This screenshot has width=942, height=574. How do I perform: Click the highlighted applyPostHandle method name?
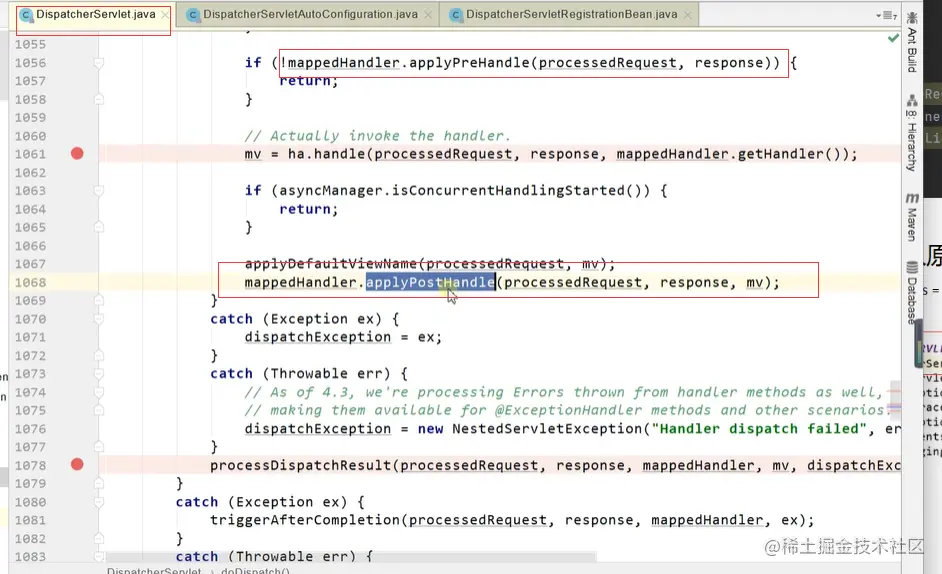430,282
